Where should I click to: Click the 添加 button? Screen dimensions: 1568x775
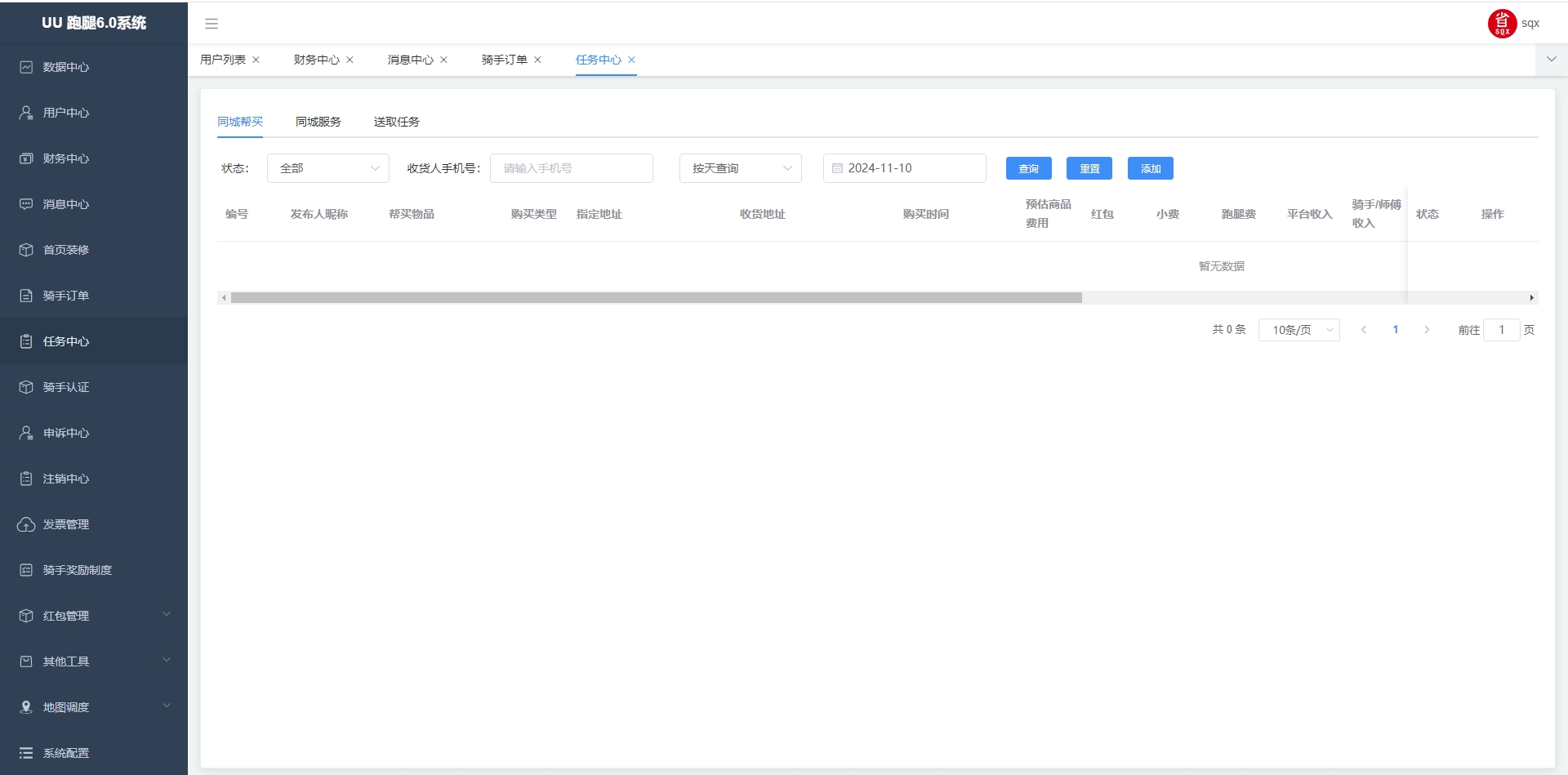point(1151,168)
